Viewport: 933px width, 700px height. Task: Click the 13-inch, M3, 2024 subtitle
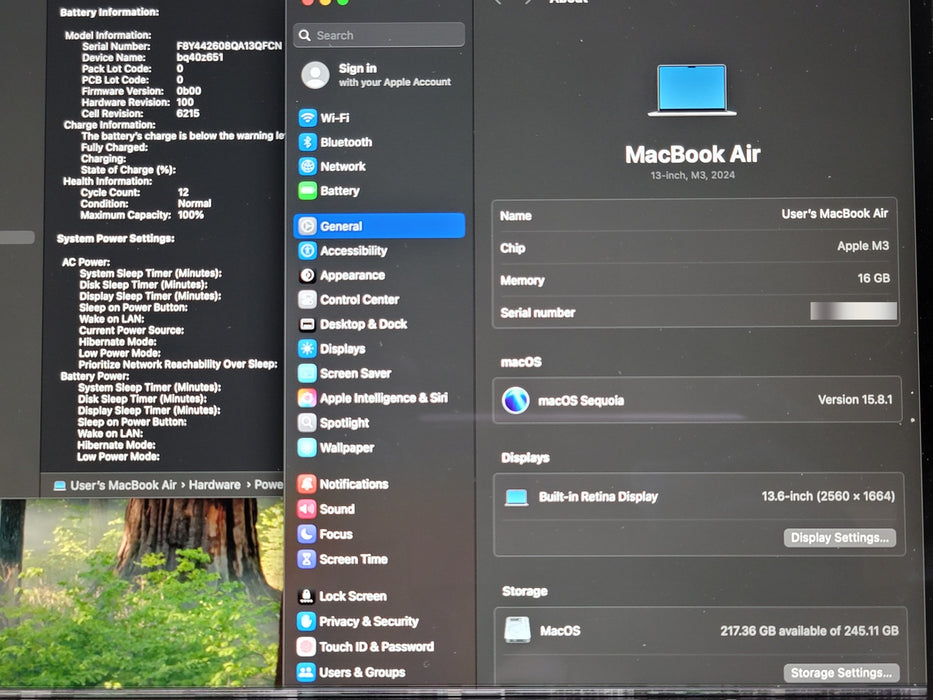click(x=692, y=175)
